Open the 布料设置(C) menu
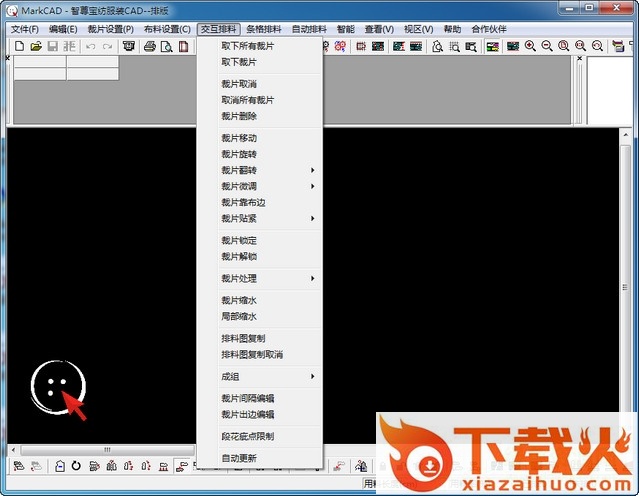Screen dimensions: 639x496 coord(167,29)
